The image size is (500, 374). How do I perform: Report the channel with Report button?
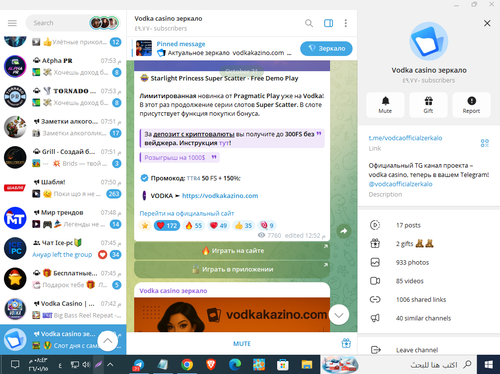[471, 105]
